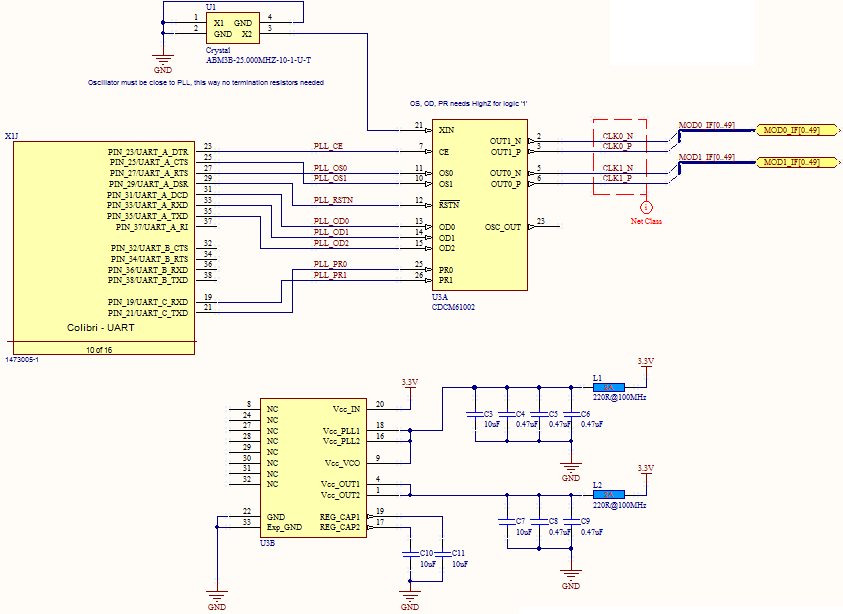Screen dimensions: 843x614
Task: Click the U3B designator text
Action: tap(267, 544)
